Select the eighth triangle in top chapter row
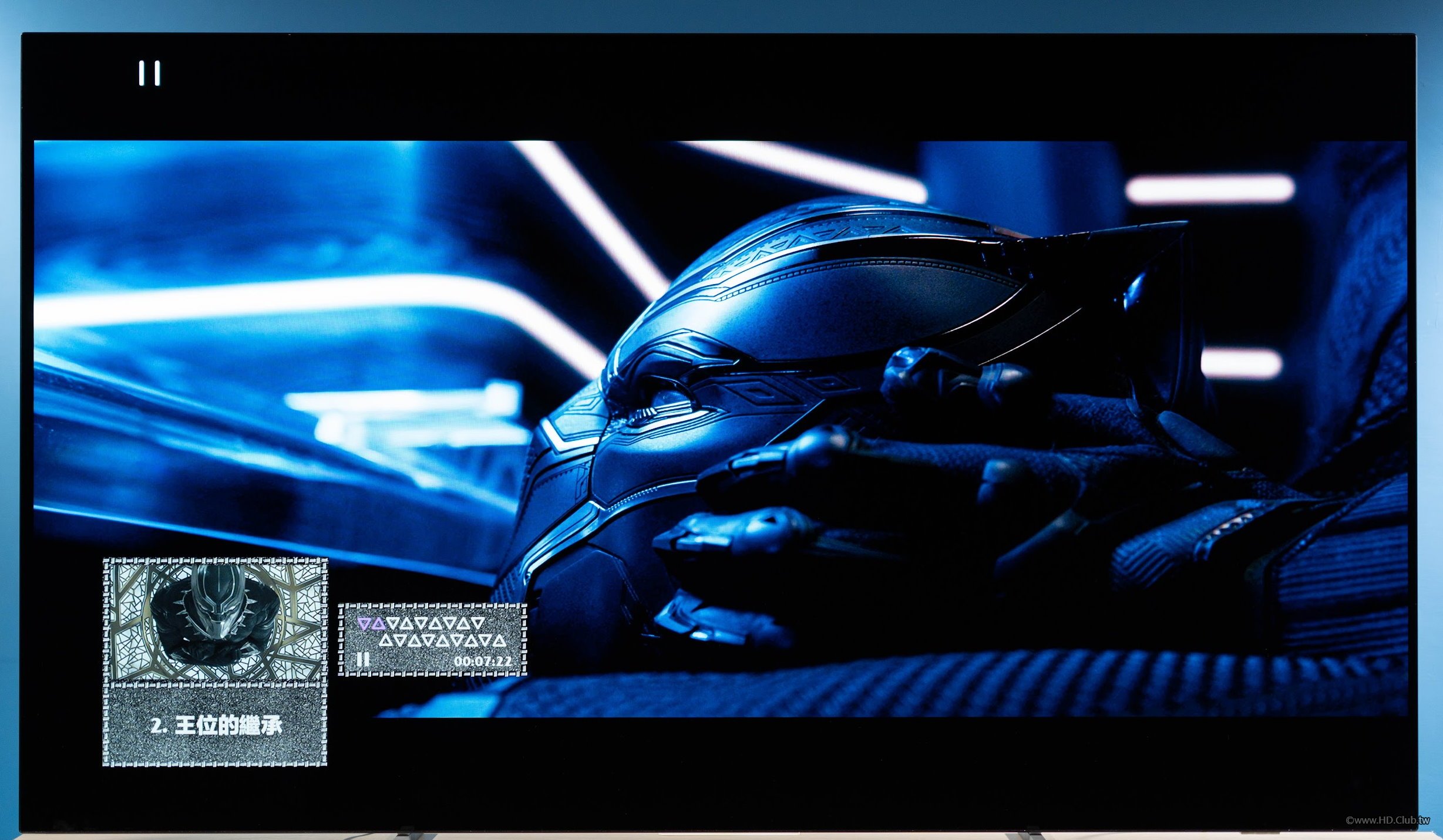 pos(463,623)
